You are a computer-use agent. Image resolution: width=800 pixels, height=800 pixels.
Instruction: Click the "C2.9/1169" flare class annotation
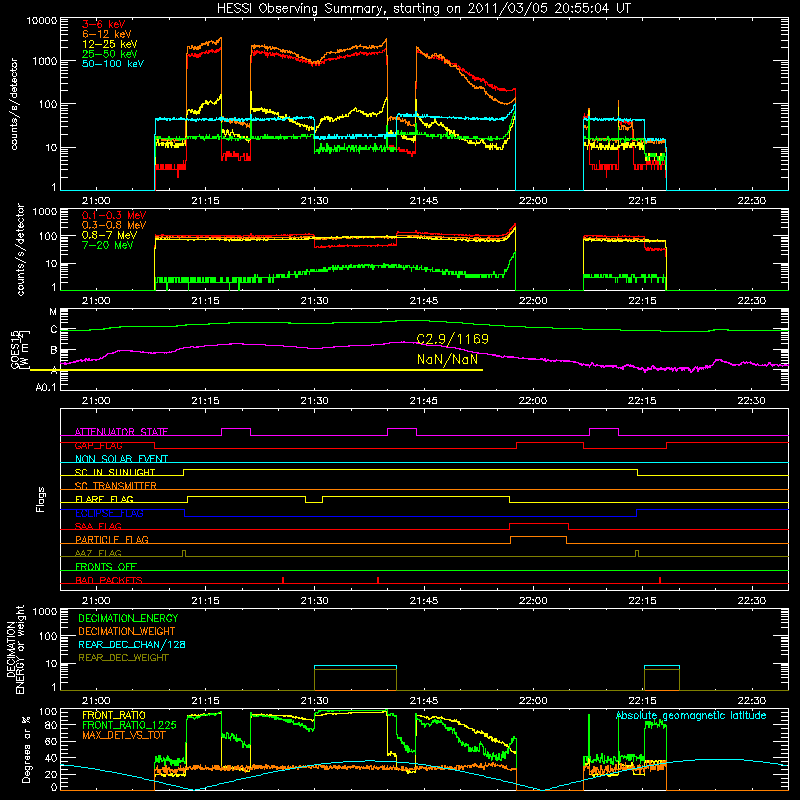click(x=453, y=339)
